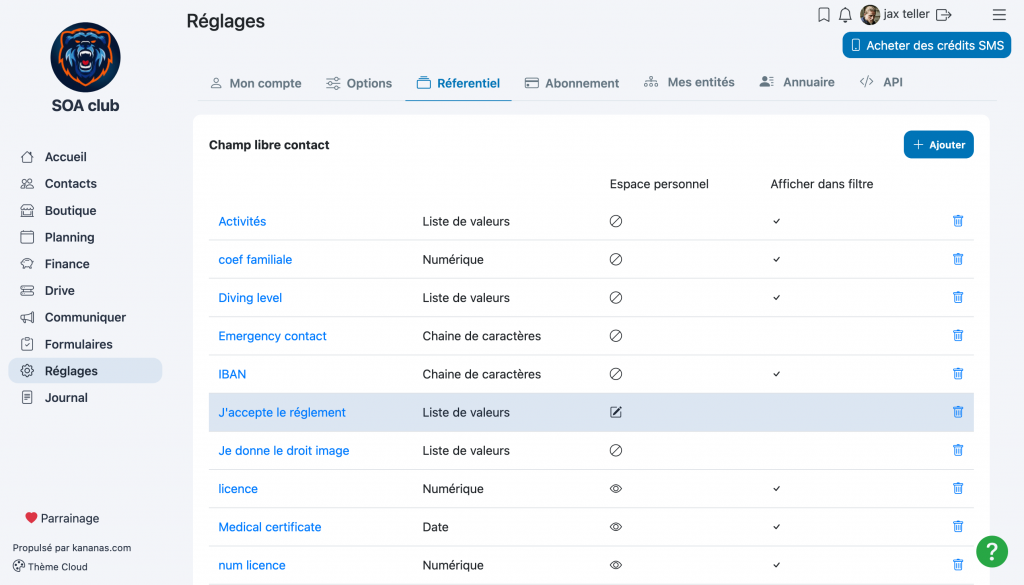Go to Accueil in sidebar
This screenshot has width=1024, height=585.
pyautogui.click(x=85, y=157)
